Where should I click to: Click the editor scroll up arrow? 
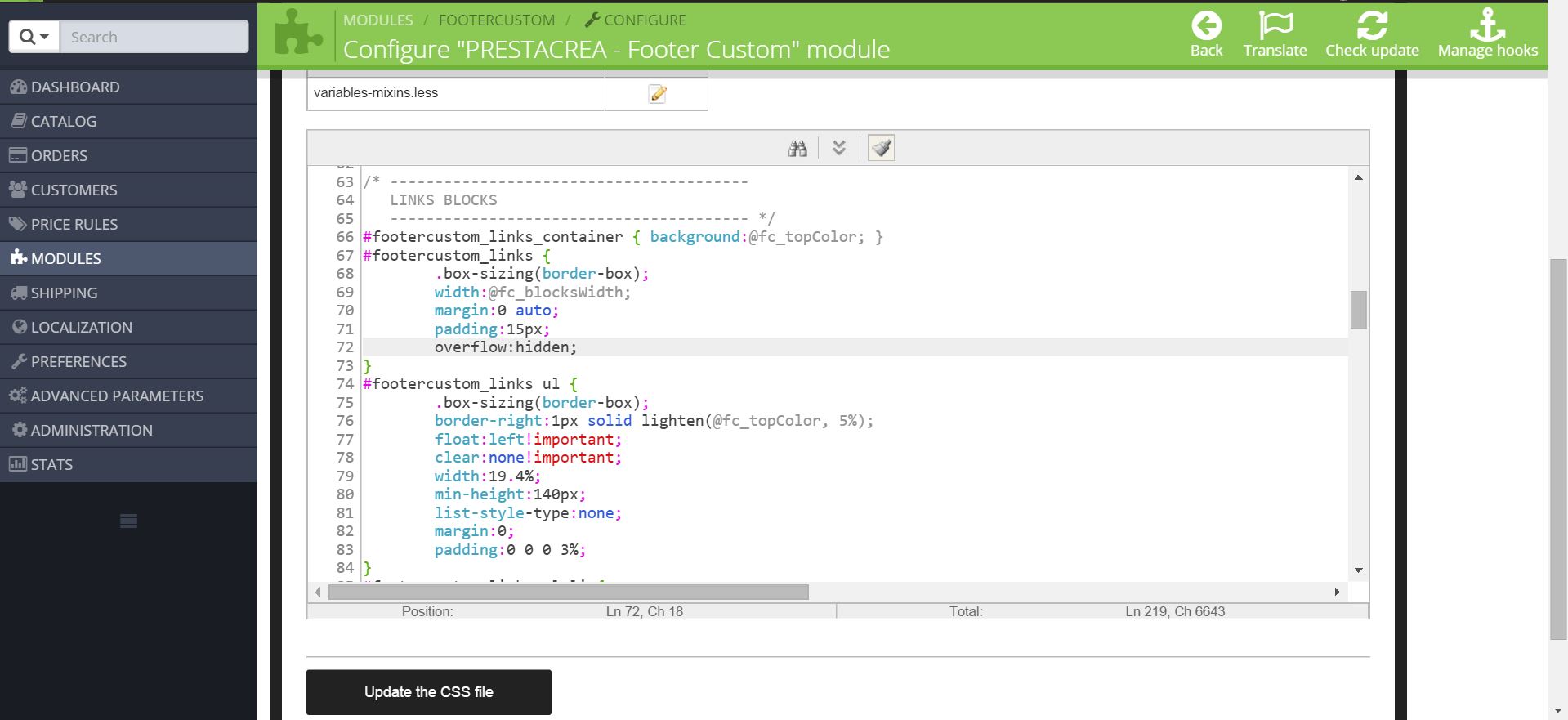1358,177
